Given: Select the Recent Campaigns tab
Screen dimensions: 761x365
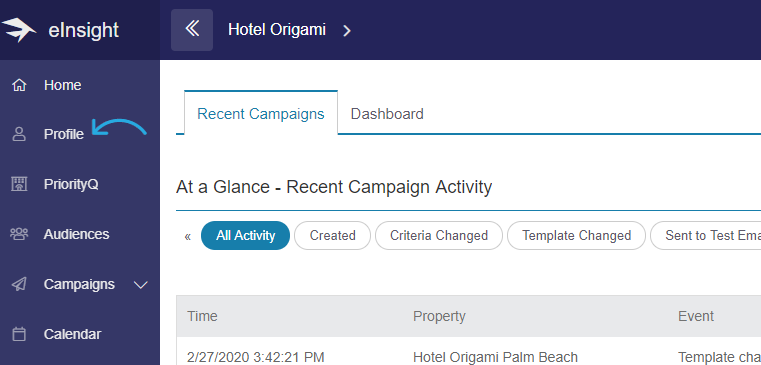Looking at the screenshot, I should coord(261,114).
